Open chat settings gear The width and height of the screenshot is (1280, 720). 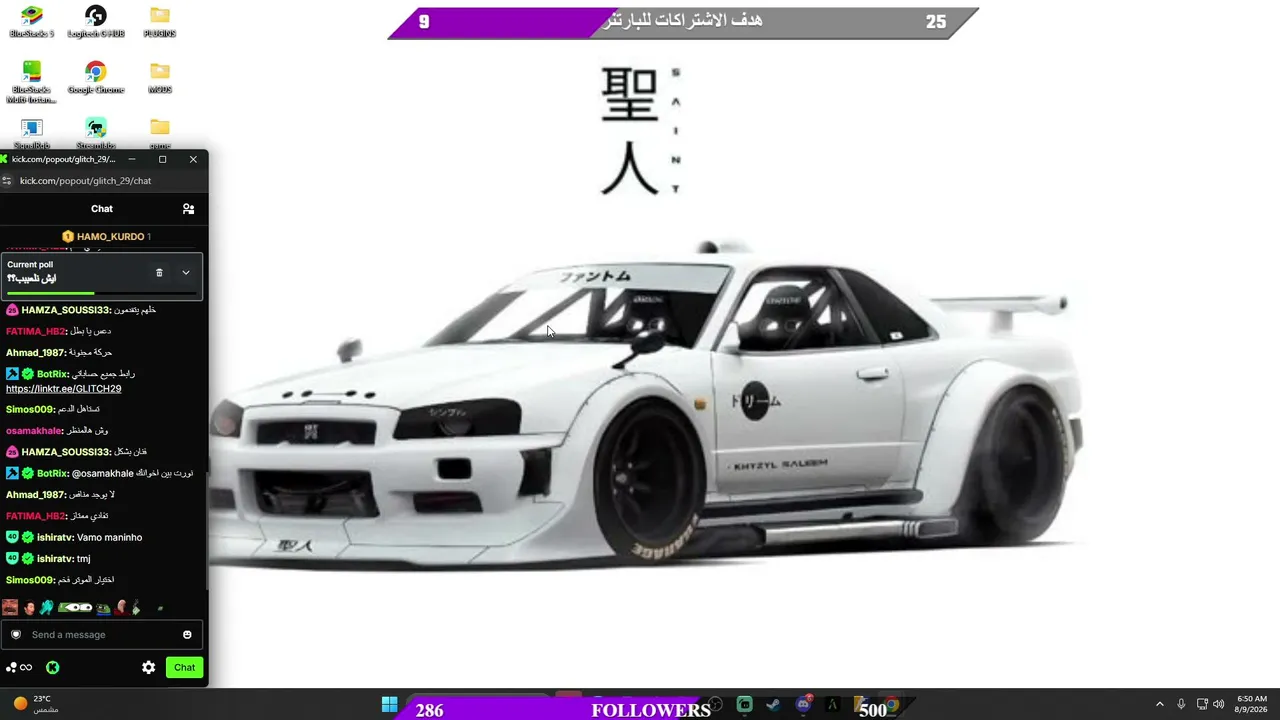148,667
